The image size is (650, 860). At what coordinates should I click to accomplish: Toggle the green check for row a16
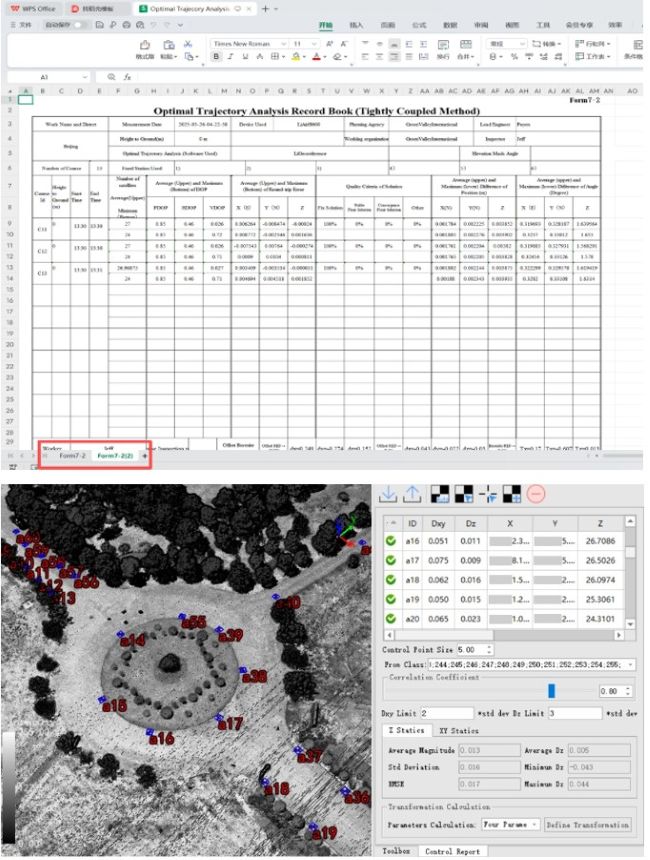(x=391, y=541)
